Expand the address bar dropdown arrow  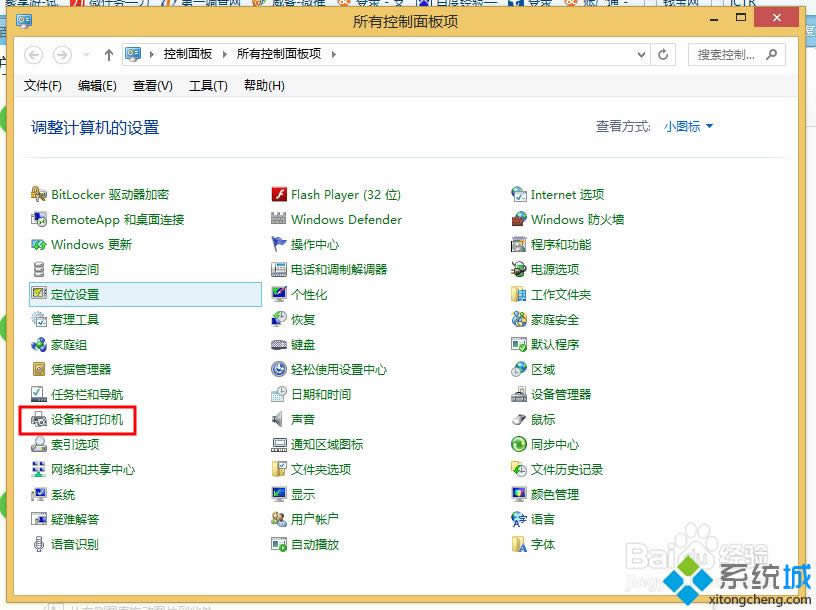point(642,54)
